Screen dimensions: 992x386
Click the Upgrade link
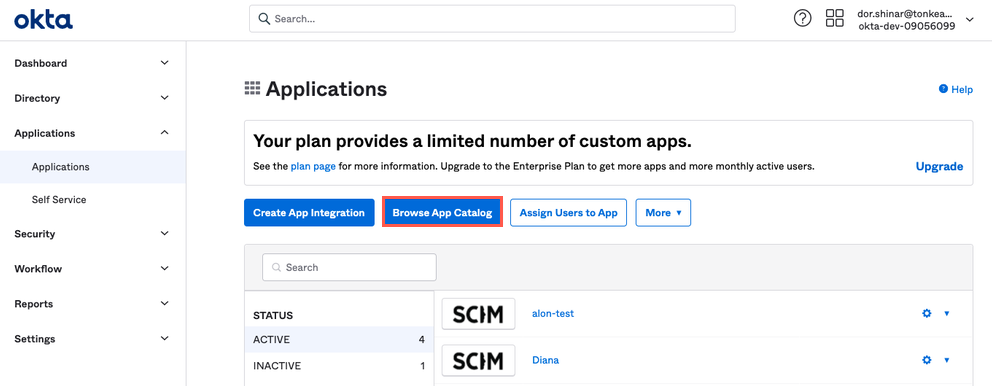click(x=939, y=166)
